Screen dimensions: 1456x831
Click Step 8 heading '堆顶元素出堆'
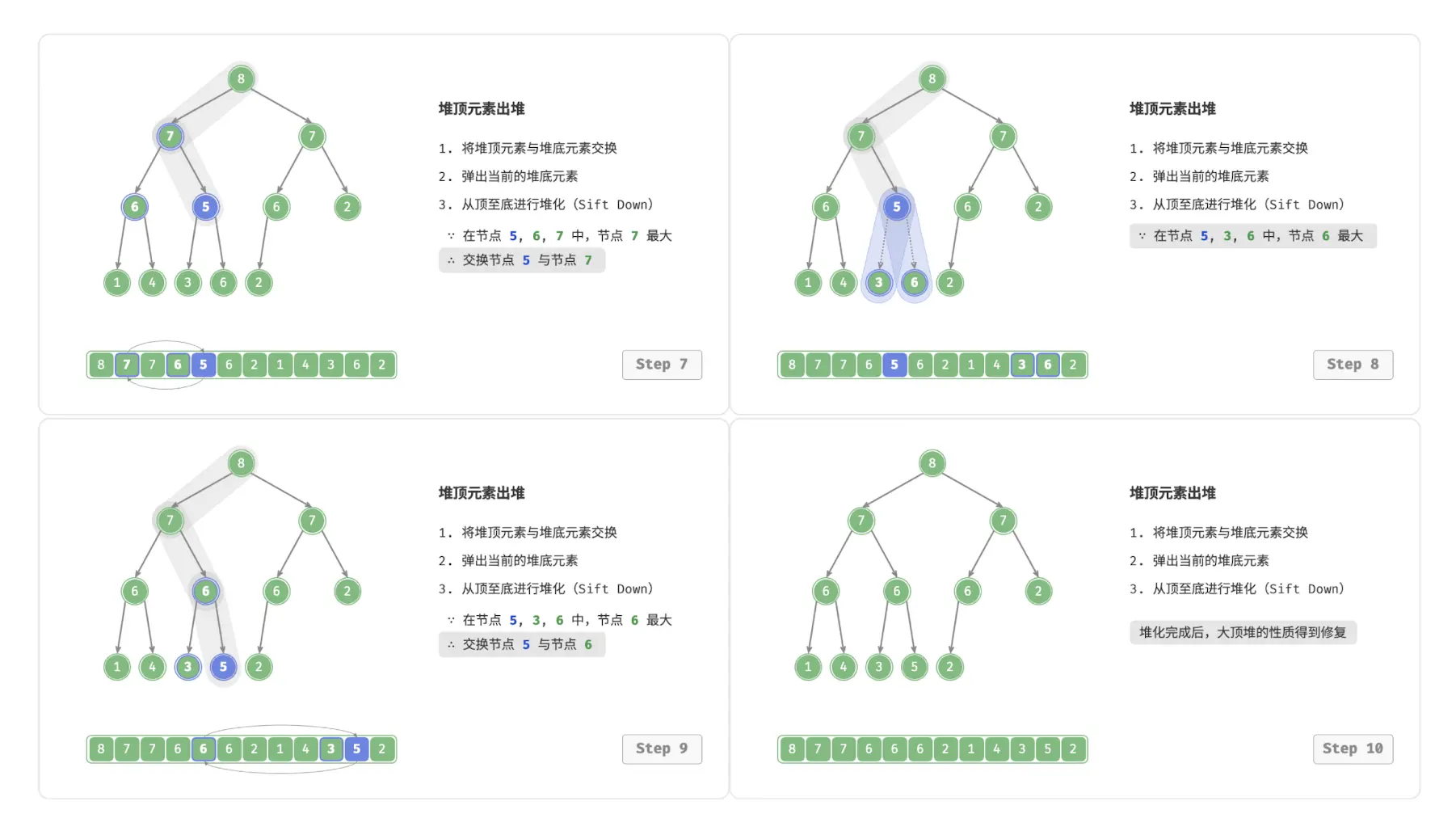1172,108
